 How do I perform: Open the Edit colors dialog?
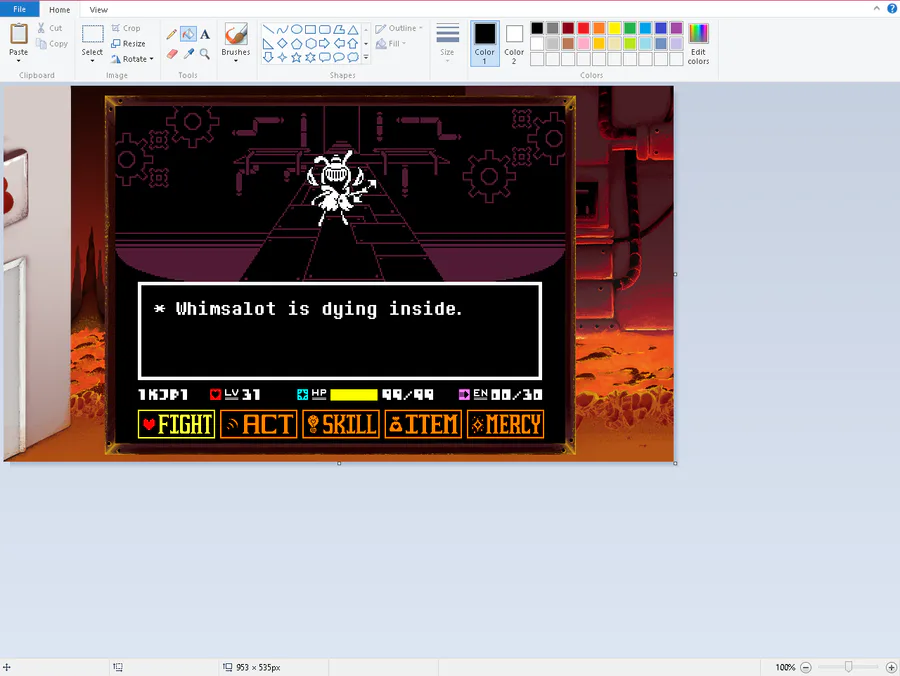click(699, 44)
